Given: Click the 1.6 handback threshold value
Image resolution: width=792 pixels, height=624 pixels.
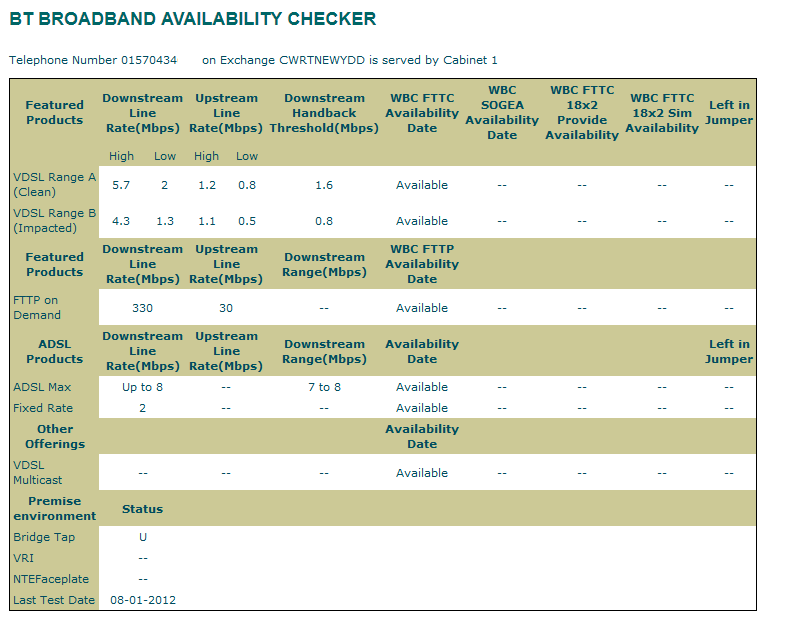Looking at the screenshot, I should pos(324,185).
